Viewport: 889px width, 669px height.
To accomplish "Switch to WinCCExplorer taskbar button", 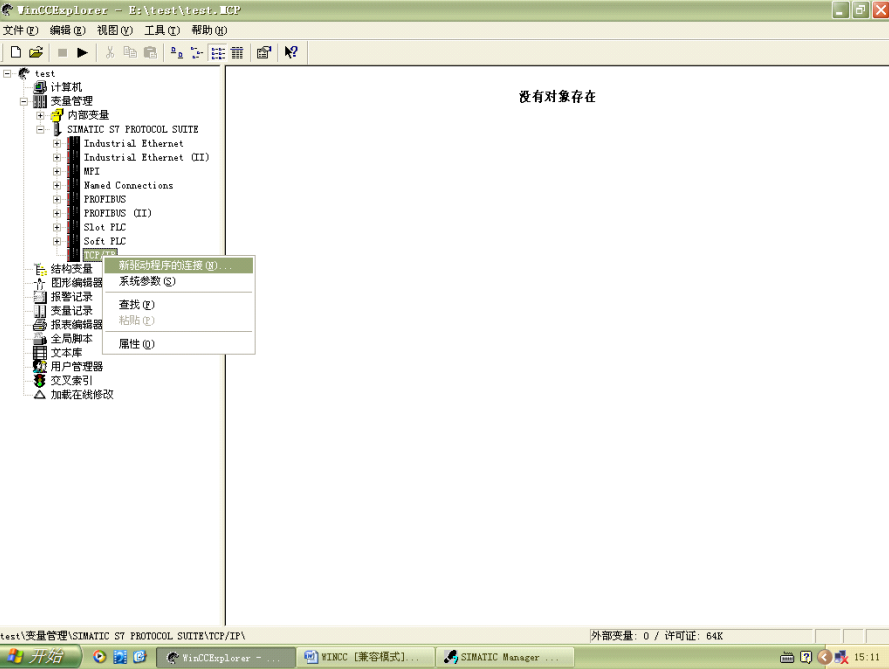I will pos(226,658).
